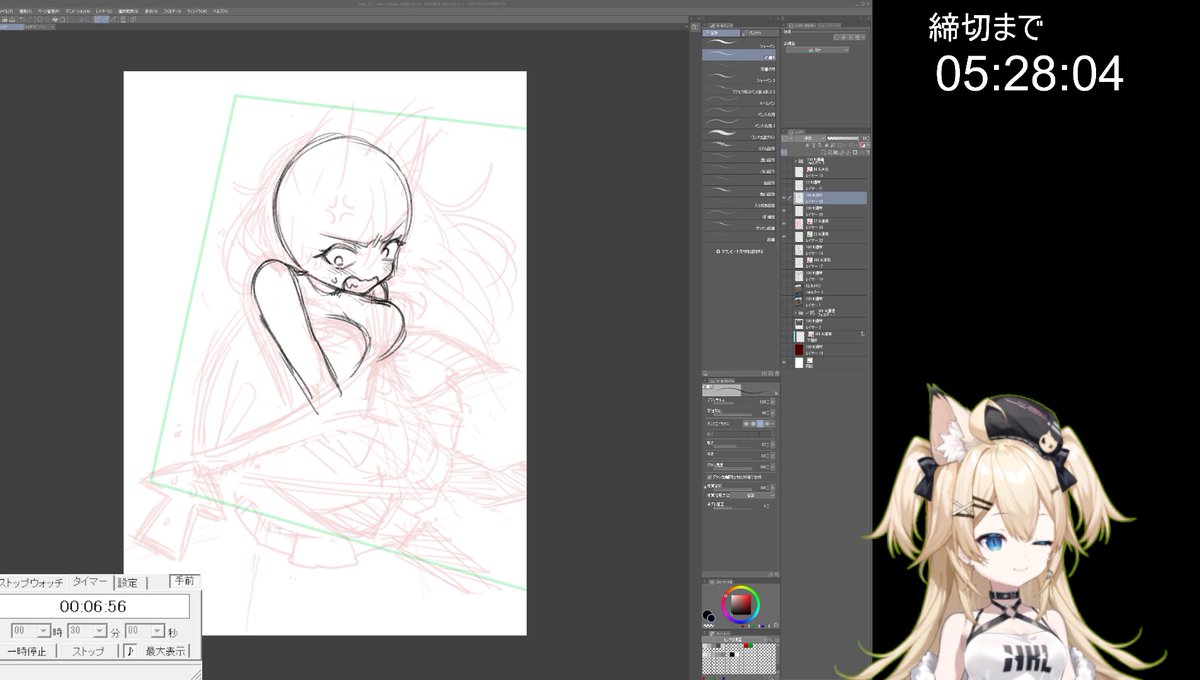
Task: Switch to the ストップウォッチ tab
Action: (32, 582)
